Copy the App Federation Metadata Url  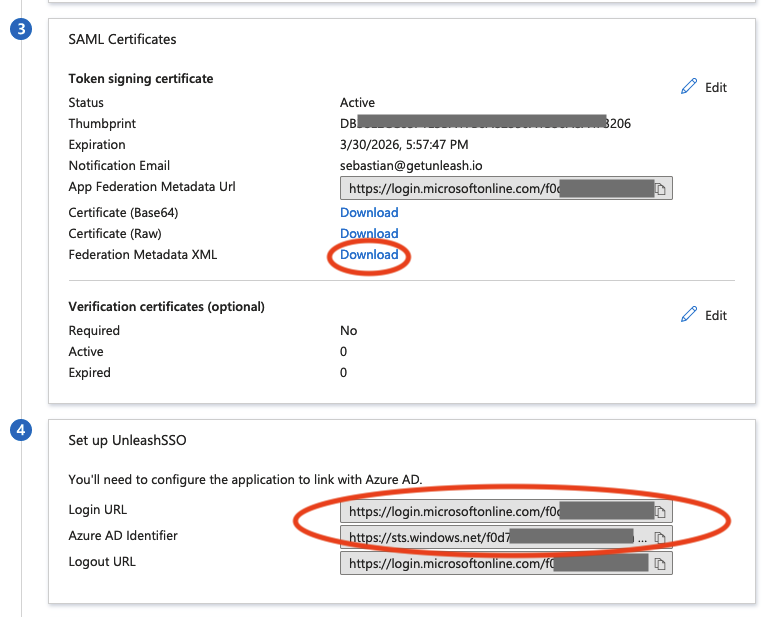[x=660, y=188]
